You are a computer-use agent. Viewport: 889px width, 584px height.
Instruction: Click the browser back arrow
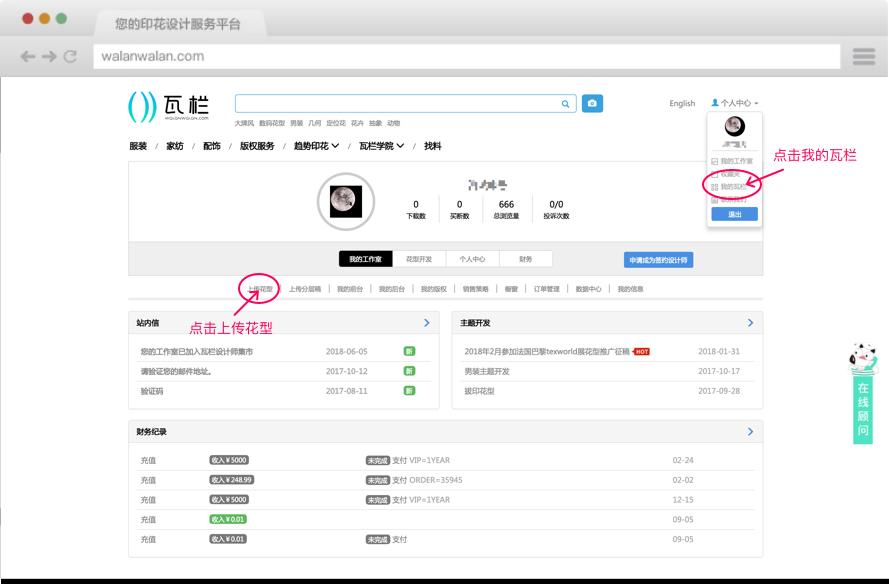click(28, 57)
